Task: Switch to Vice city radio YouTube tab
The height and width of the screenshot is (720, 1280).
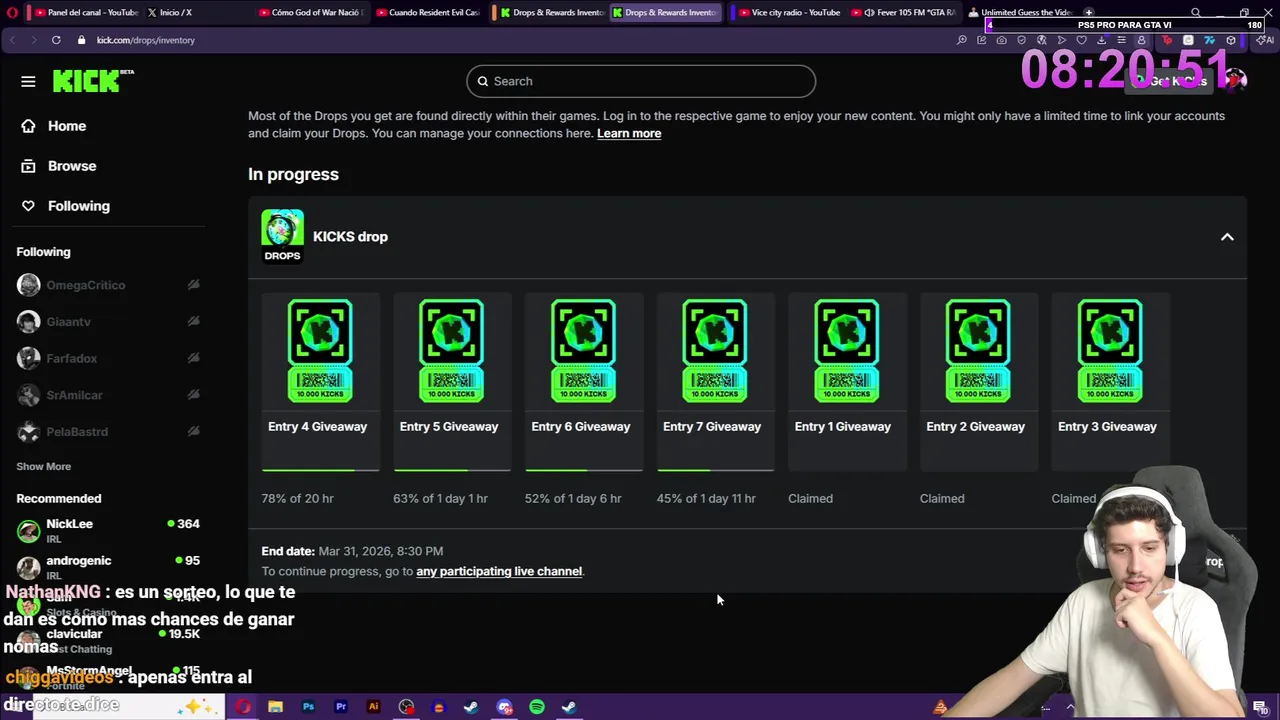Action: (786, 12)
